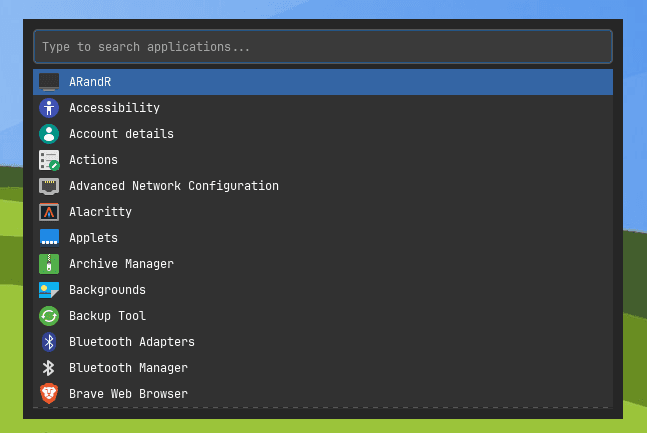Launch the Alacritty list entry

pyautogui.click(x=100, y=212)
